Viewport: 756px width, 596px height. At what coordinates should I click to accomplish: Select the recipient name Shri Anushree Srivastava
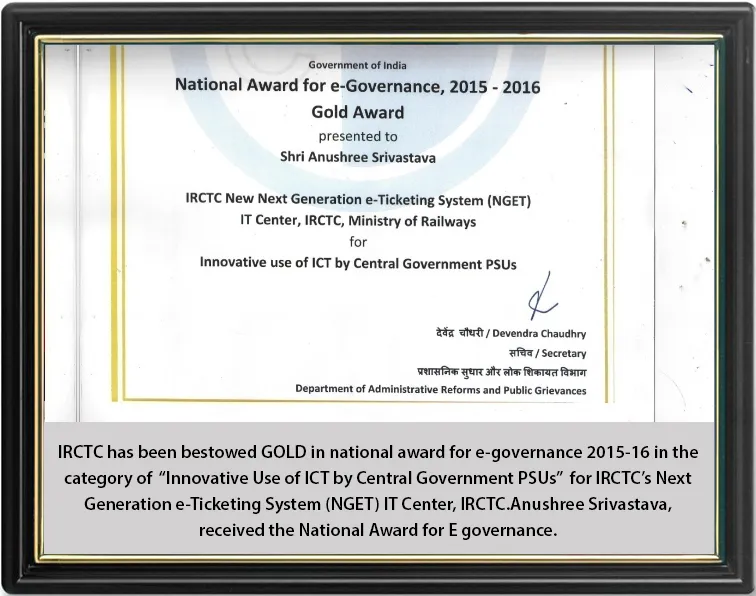[x=358, y=158]
